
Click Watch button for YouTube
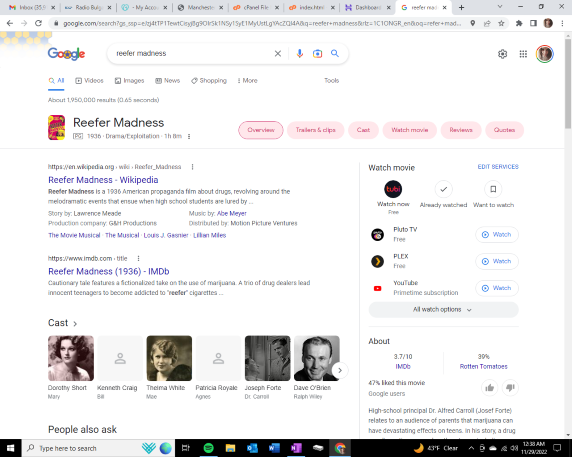point(497,288)
